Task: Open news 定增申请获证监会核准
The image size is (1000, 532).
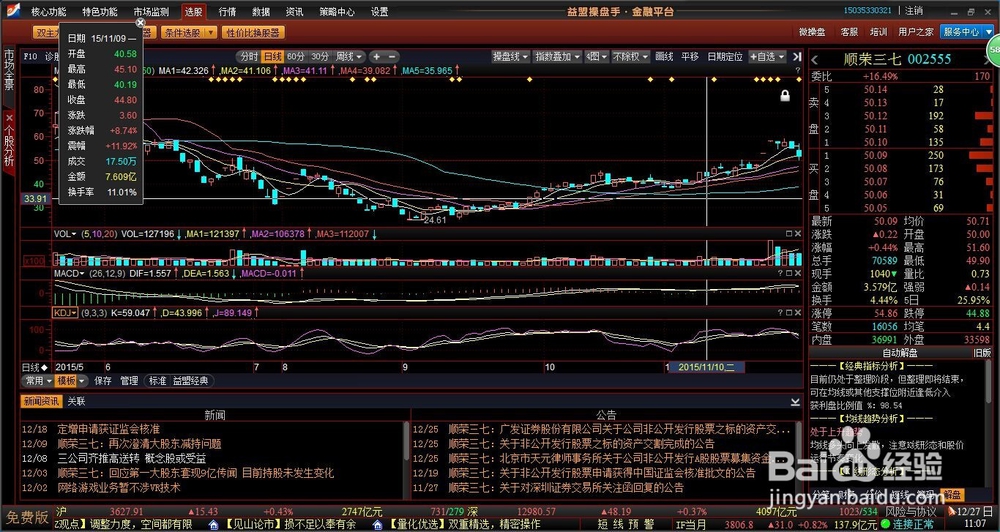Action: 108,429
